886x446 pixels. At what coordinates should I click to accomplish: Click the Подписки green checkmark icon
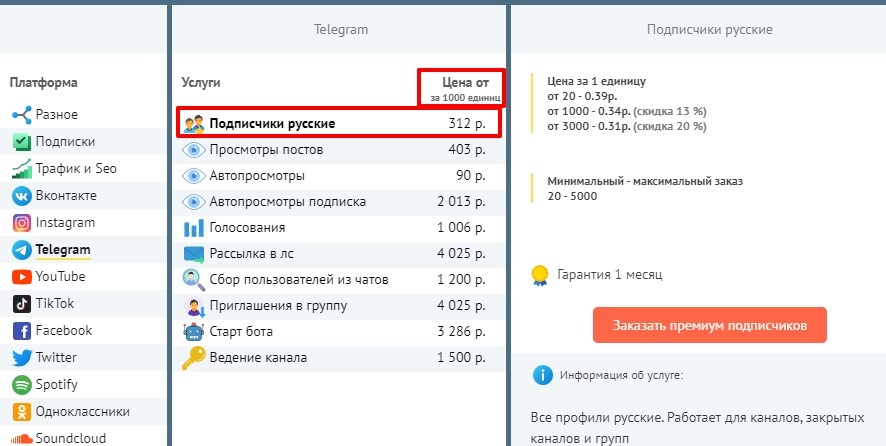tap(21, 142)
